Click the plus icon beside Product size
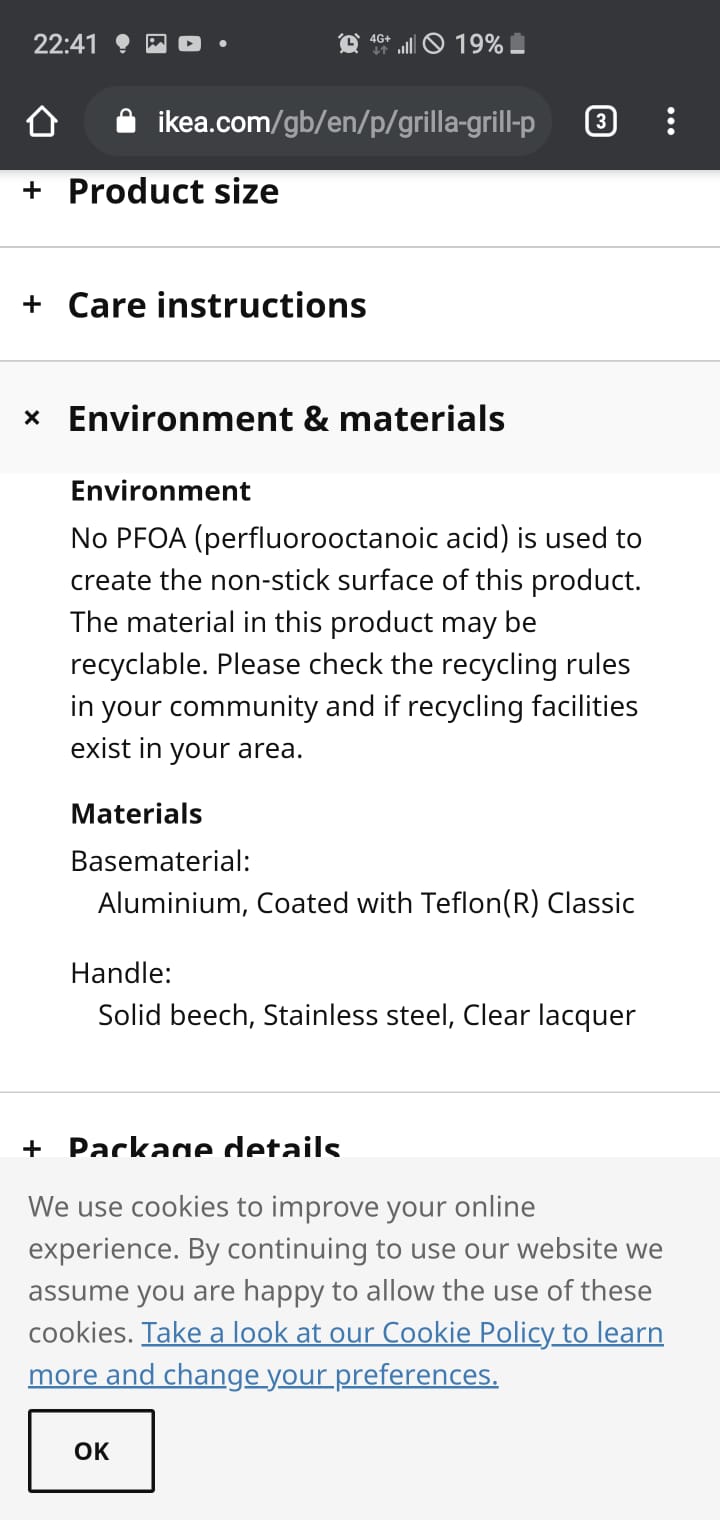The height and width of the screenshot is (1520, 720). point(32,191)
